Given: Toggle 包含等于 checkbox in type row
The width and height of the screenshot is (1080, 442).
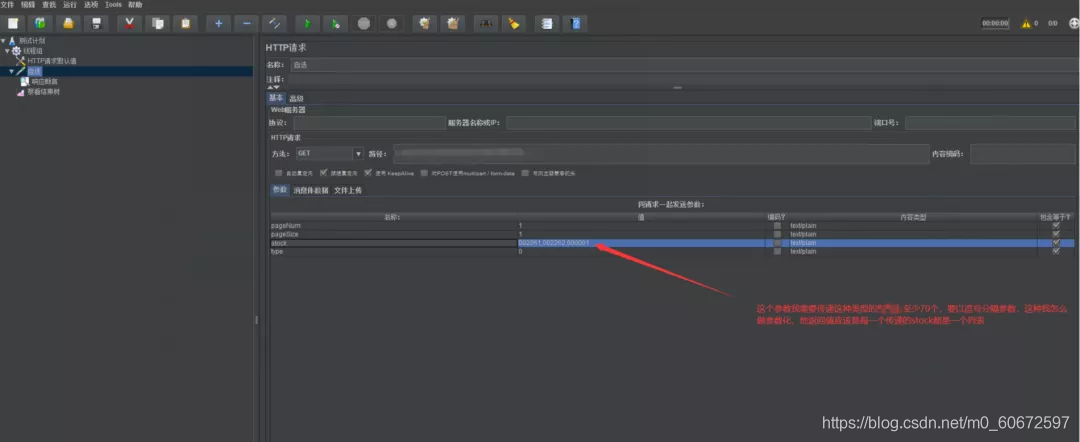Looking at the screenshot, I should (x=1056, y=251).
